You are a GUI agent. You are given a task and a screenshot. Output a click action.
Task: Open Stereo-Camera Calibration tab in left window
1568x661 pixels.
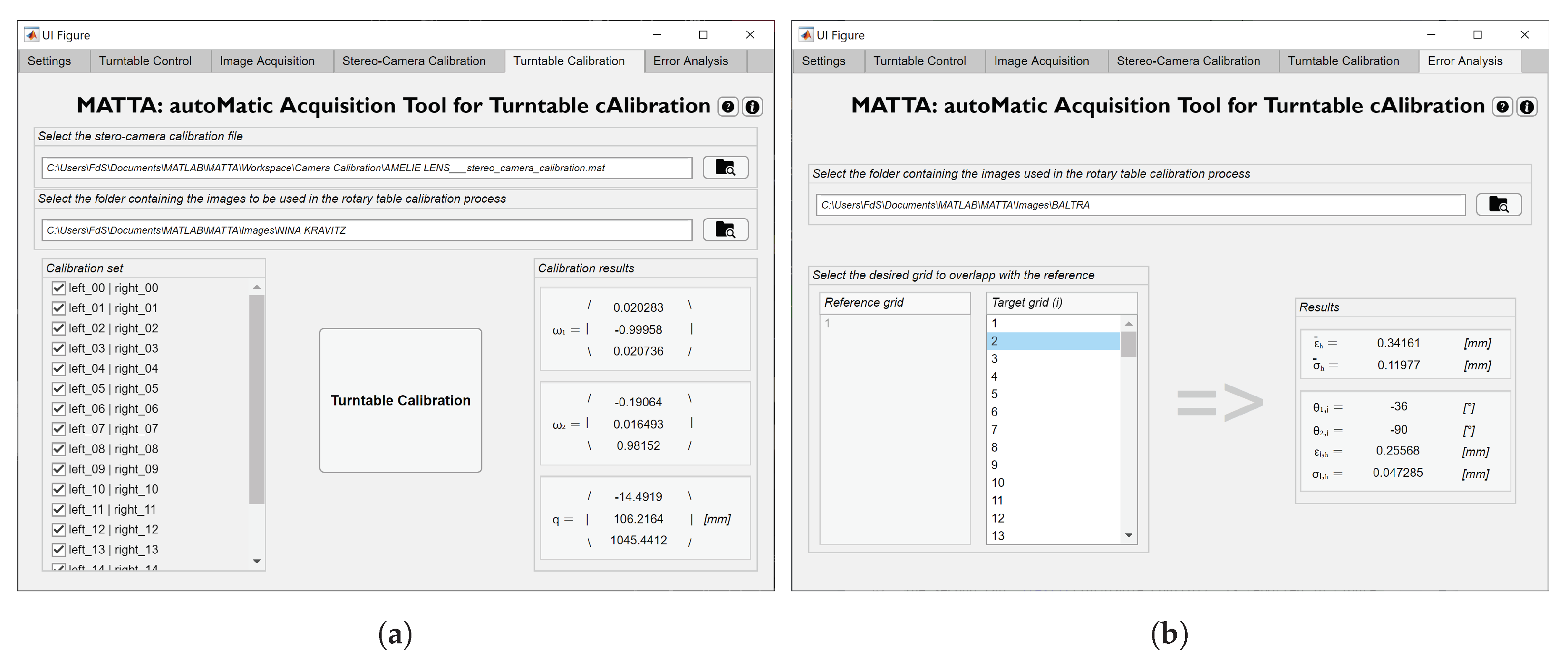tap(414, 61)
